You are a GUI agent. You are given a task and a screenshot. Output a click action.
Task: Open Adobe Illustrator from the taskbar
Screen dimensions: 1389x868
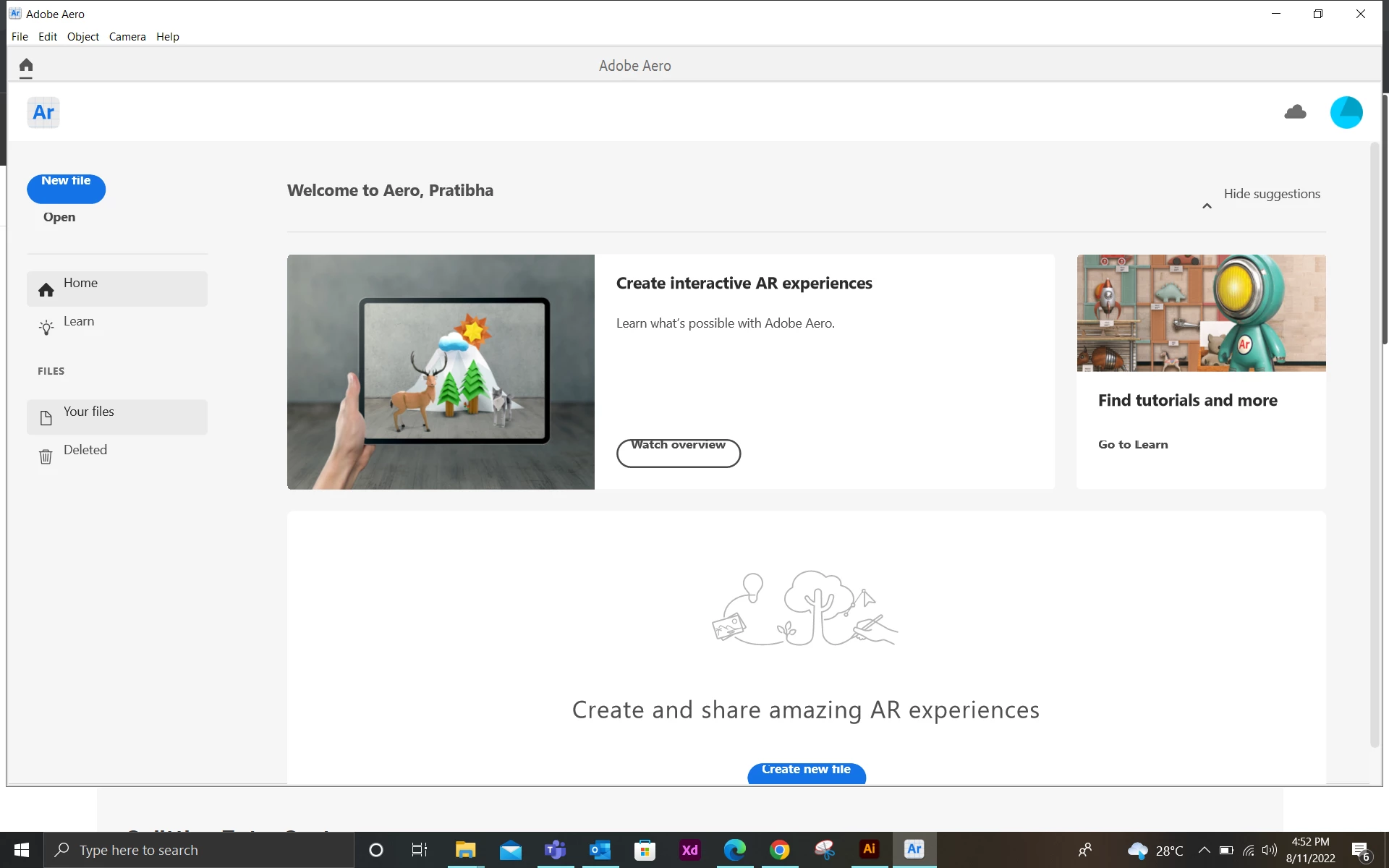869,849
